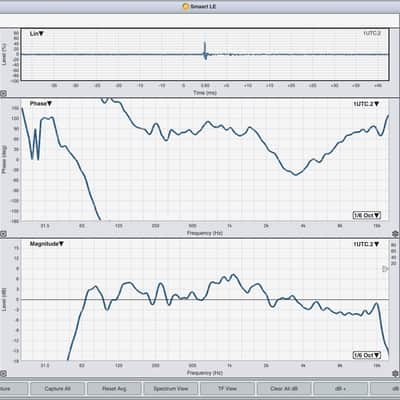The width and height of the screenshot is (400, 400).
Task: Click the settings gear beside the Magnitude plot
Action: (x=396, y=373)
